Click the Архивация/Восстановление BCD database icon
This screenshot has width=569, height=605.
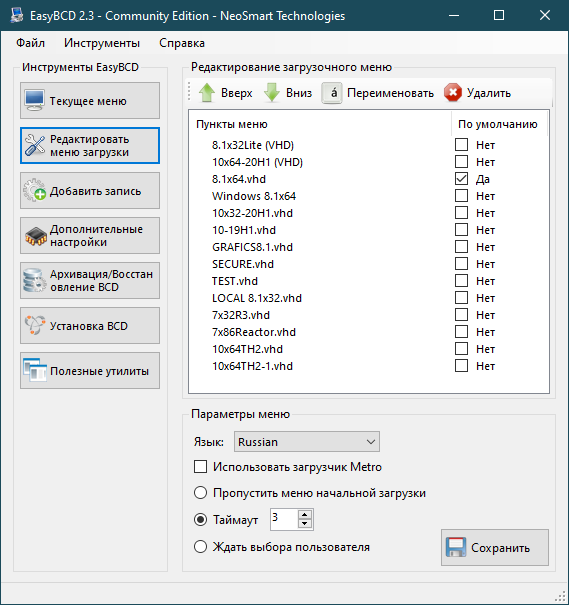pyautogui.click(x=34, y=281)
